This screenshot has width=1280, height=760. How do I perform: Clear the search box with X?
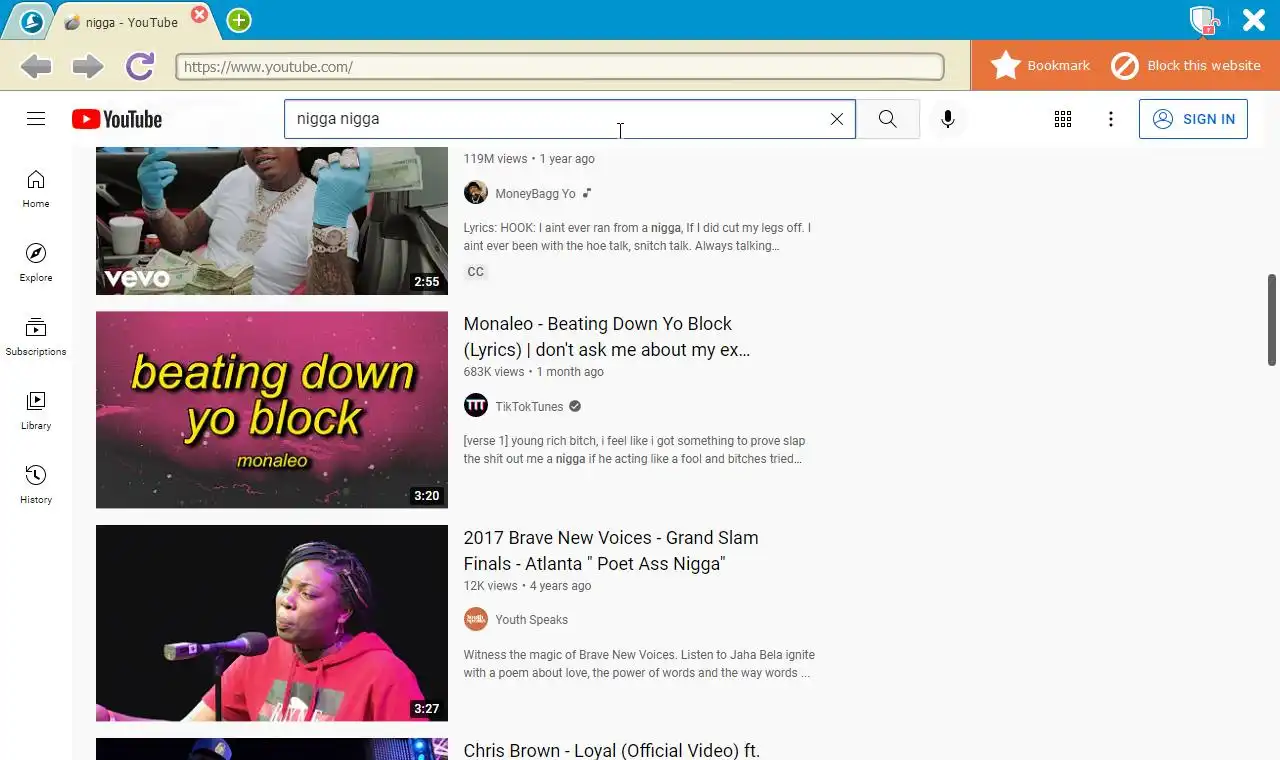tap(837, 119)
